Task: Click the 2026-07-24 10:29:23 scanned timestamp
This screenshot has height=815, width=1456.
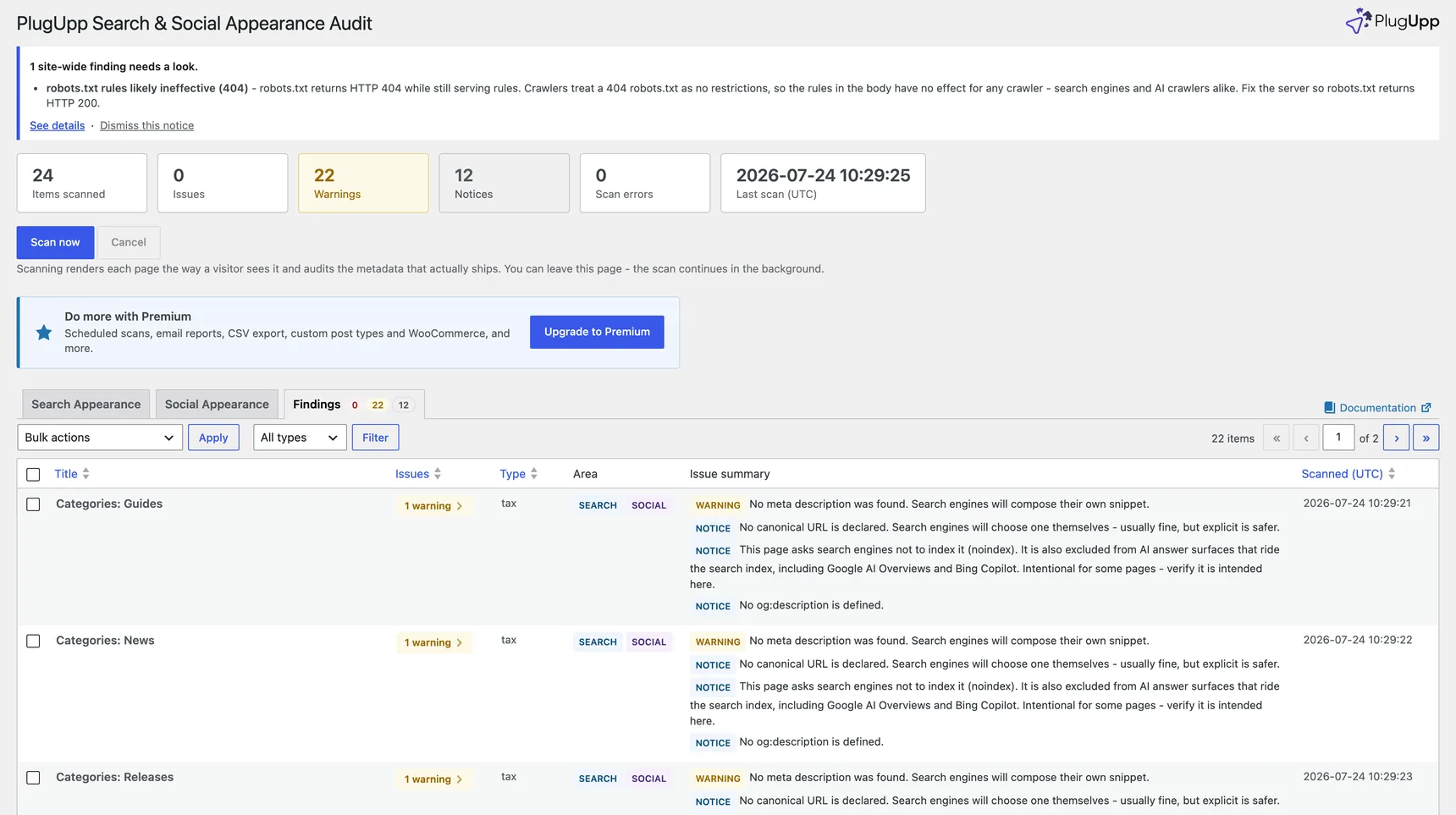Action: click(1358, 777)
